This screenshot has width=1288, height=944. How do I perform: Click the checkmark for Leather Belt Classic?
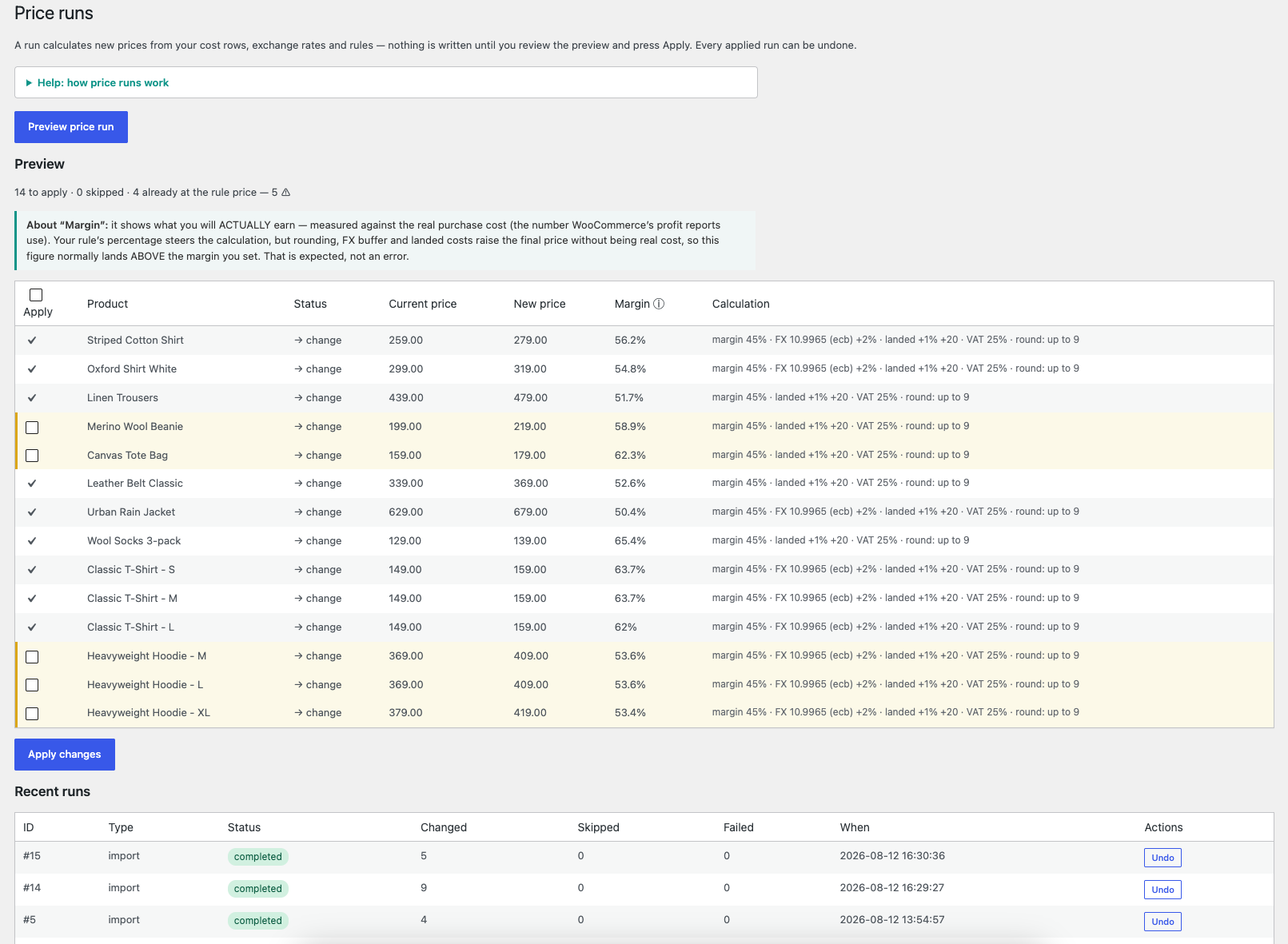tap(32, 484)
